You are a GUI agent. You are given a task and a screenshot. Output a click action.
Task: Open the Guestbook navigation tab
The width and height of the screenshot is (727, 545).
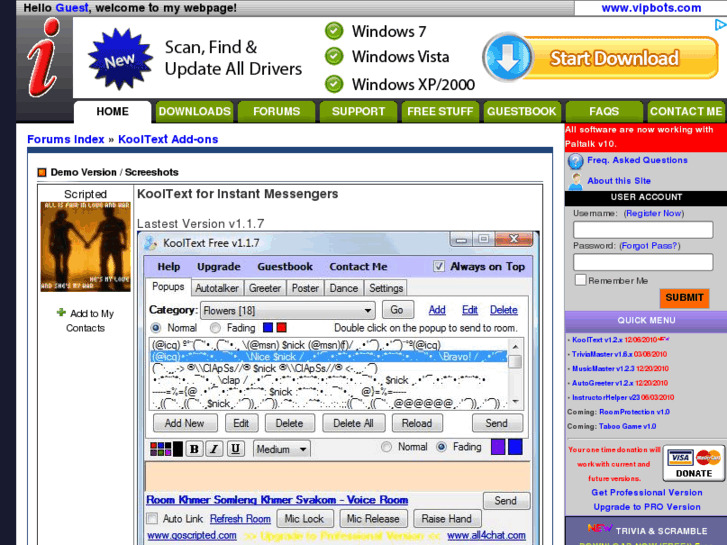522,112
